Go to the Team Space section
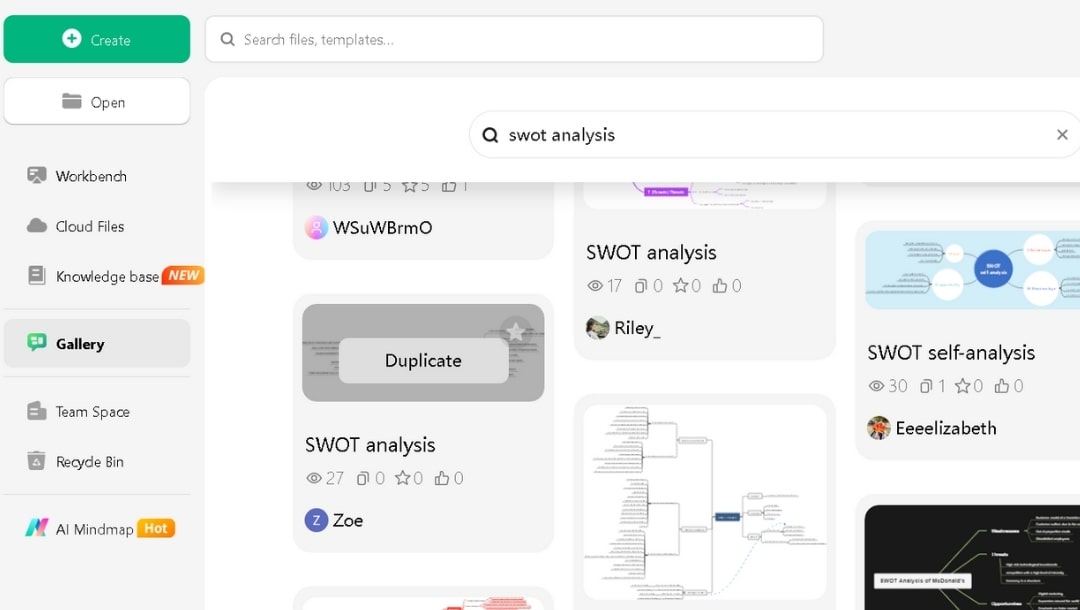The image size is (1080, 610). click(92, 411)
